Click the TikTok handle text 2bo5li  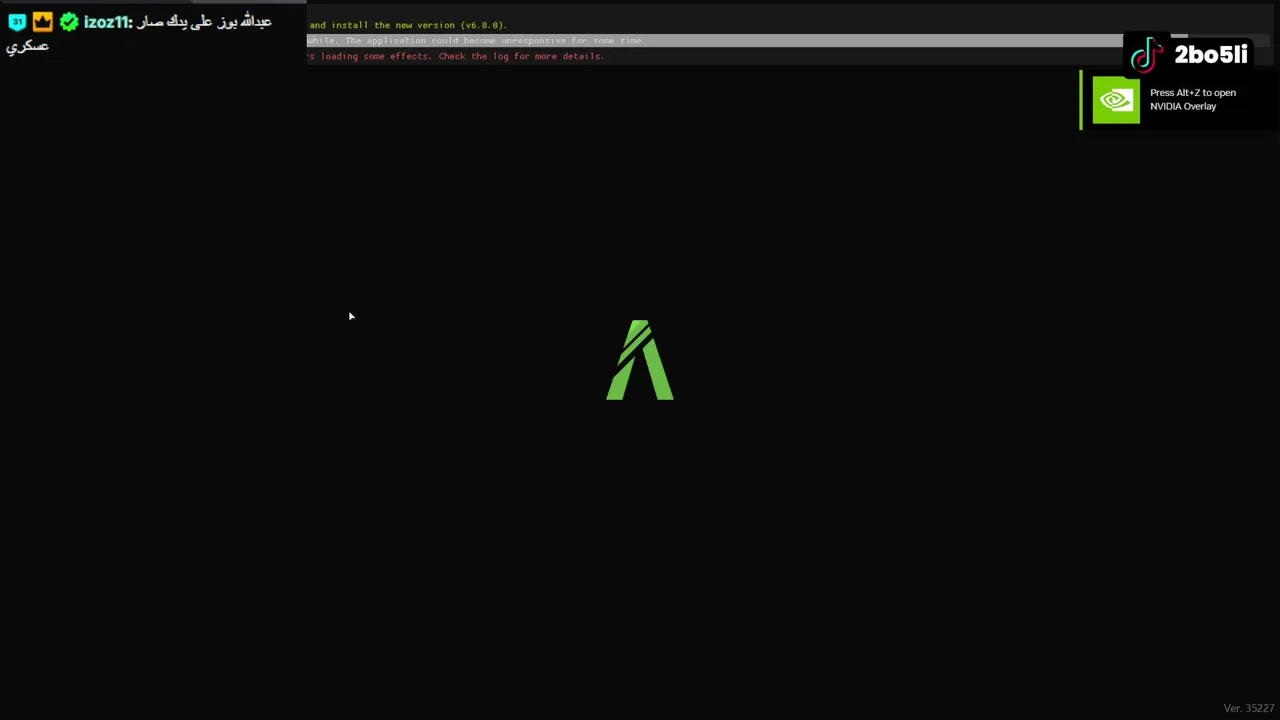pyautogui.click(x=1211, y=55)
